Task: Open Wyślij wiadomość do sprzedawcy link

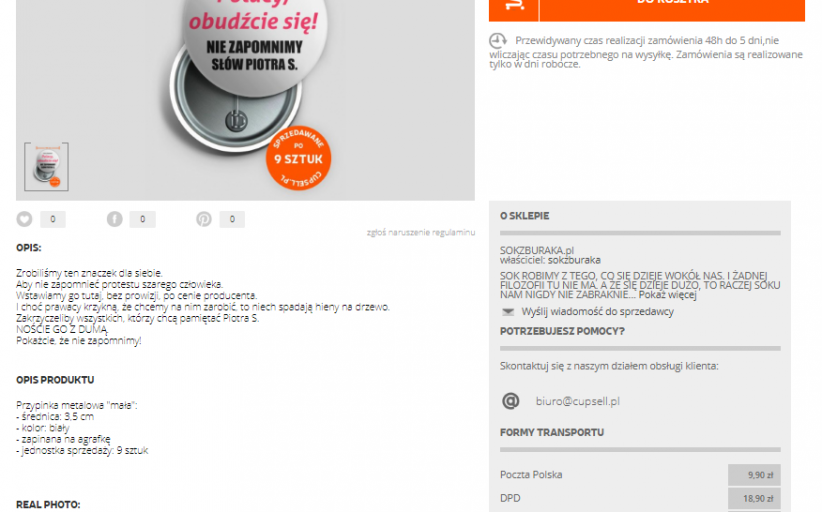Action: tap(597, 312)
